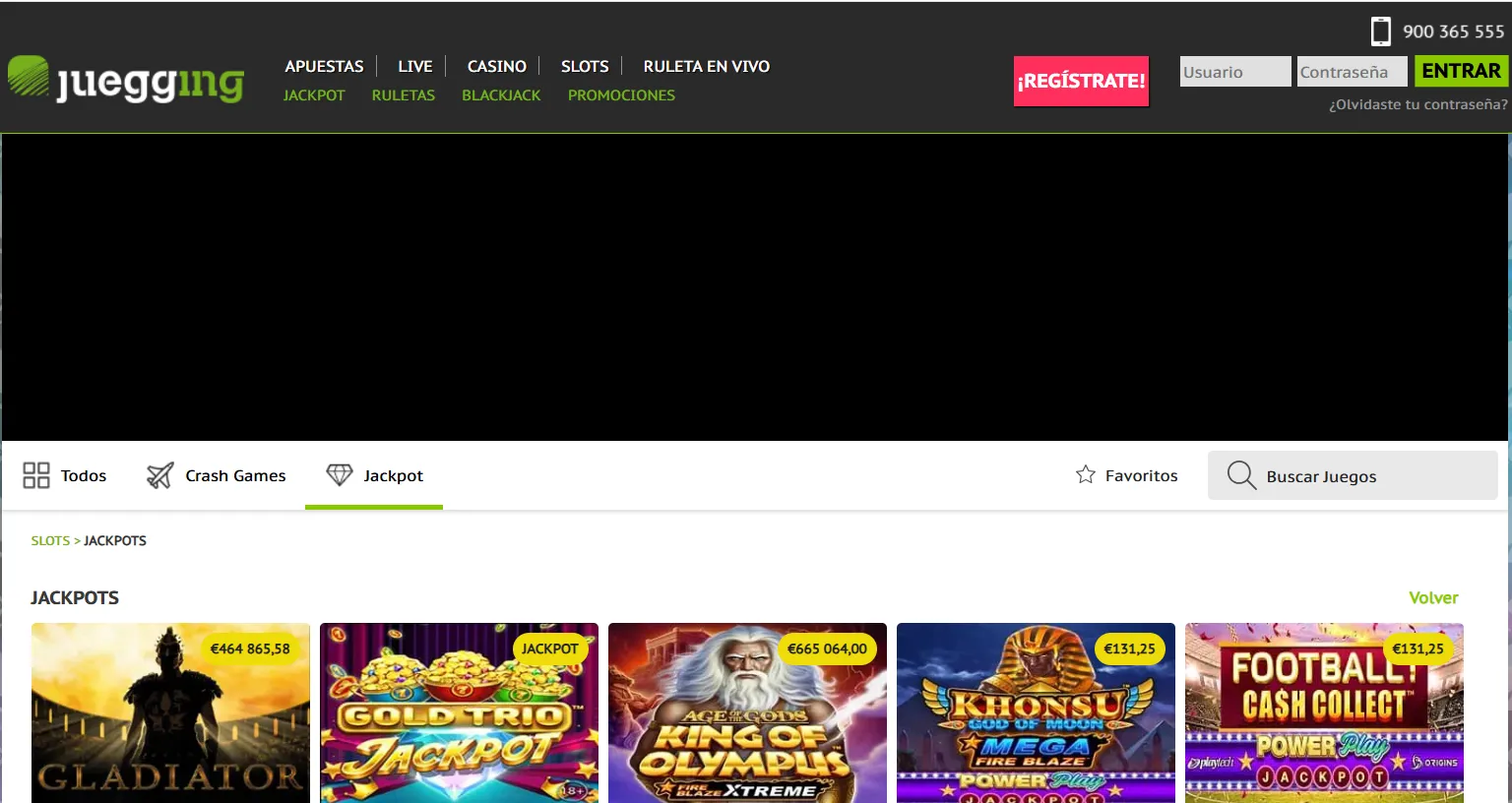Open RULETA EN VIVO
The image size is (1512, 803).
point(707,66)
